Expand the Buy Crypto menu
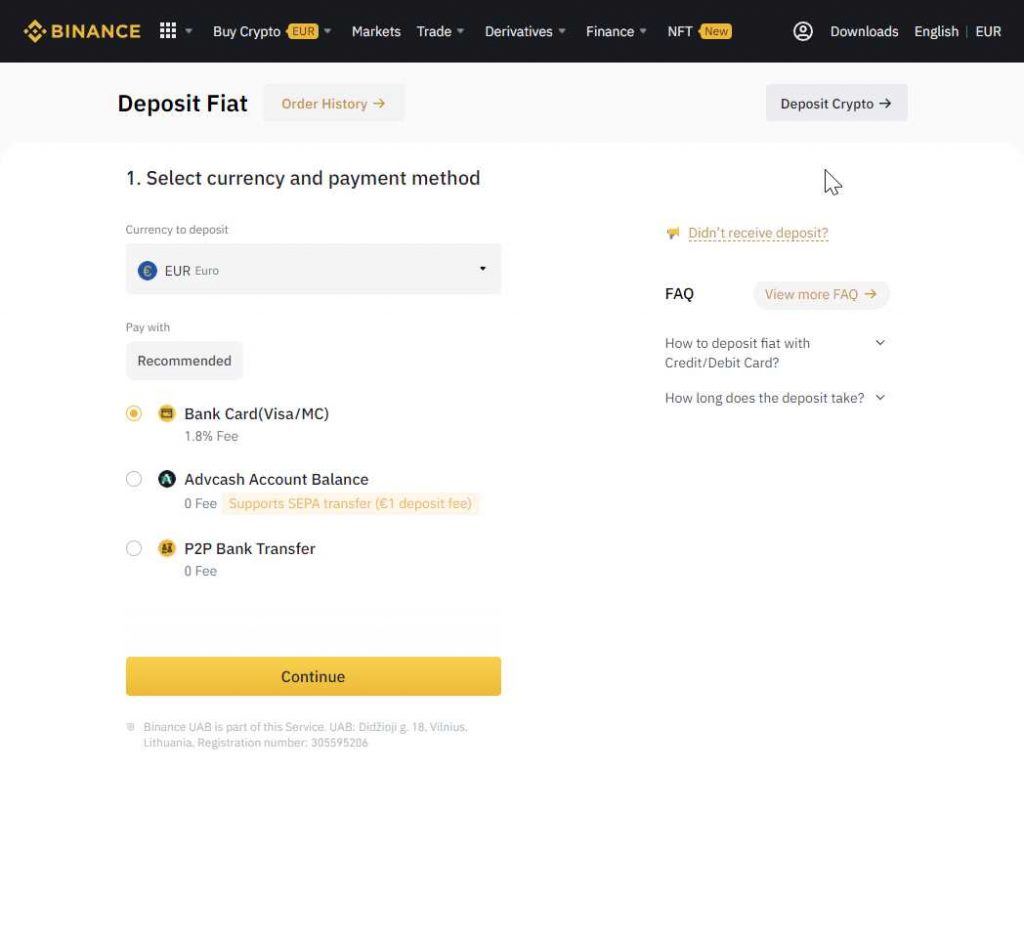This screenshot has width=1024, height=945. click(x=272, y=31)
